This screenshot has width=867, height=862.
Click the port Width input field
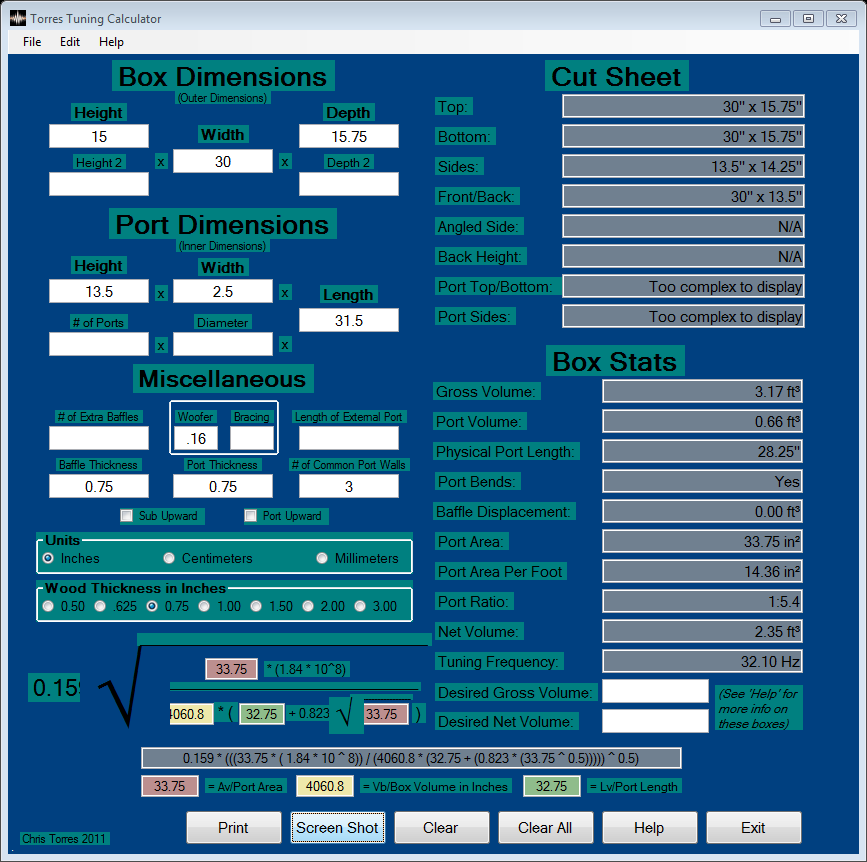(223, 291)
